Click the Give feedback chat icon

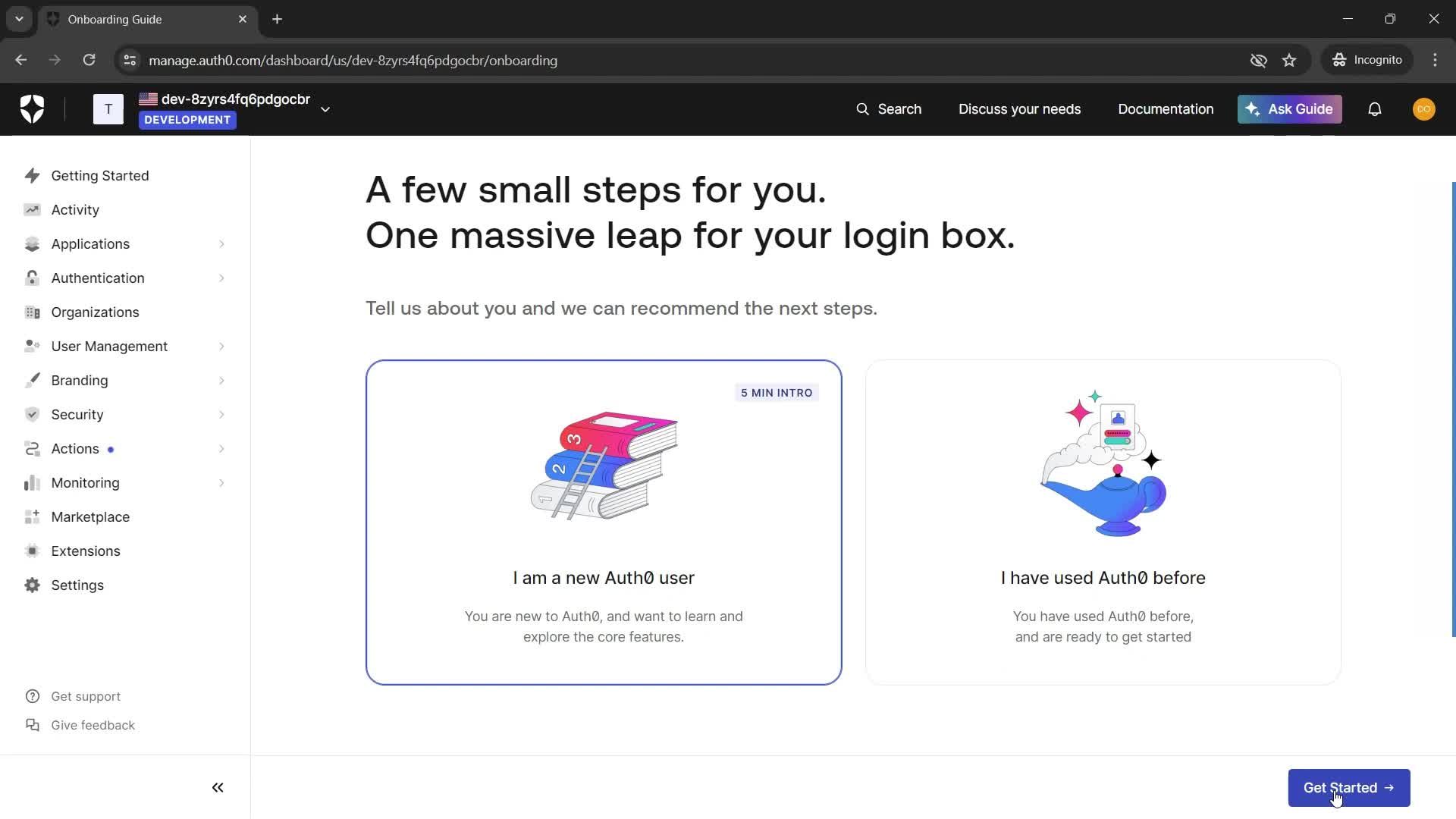pos(32,725)
